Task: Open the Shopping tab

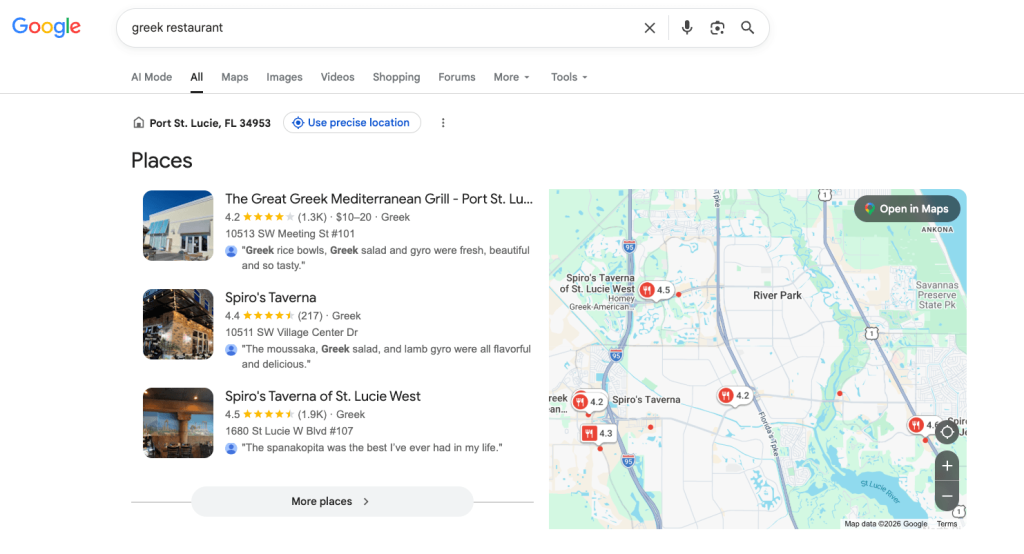Action: [396, 77]
